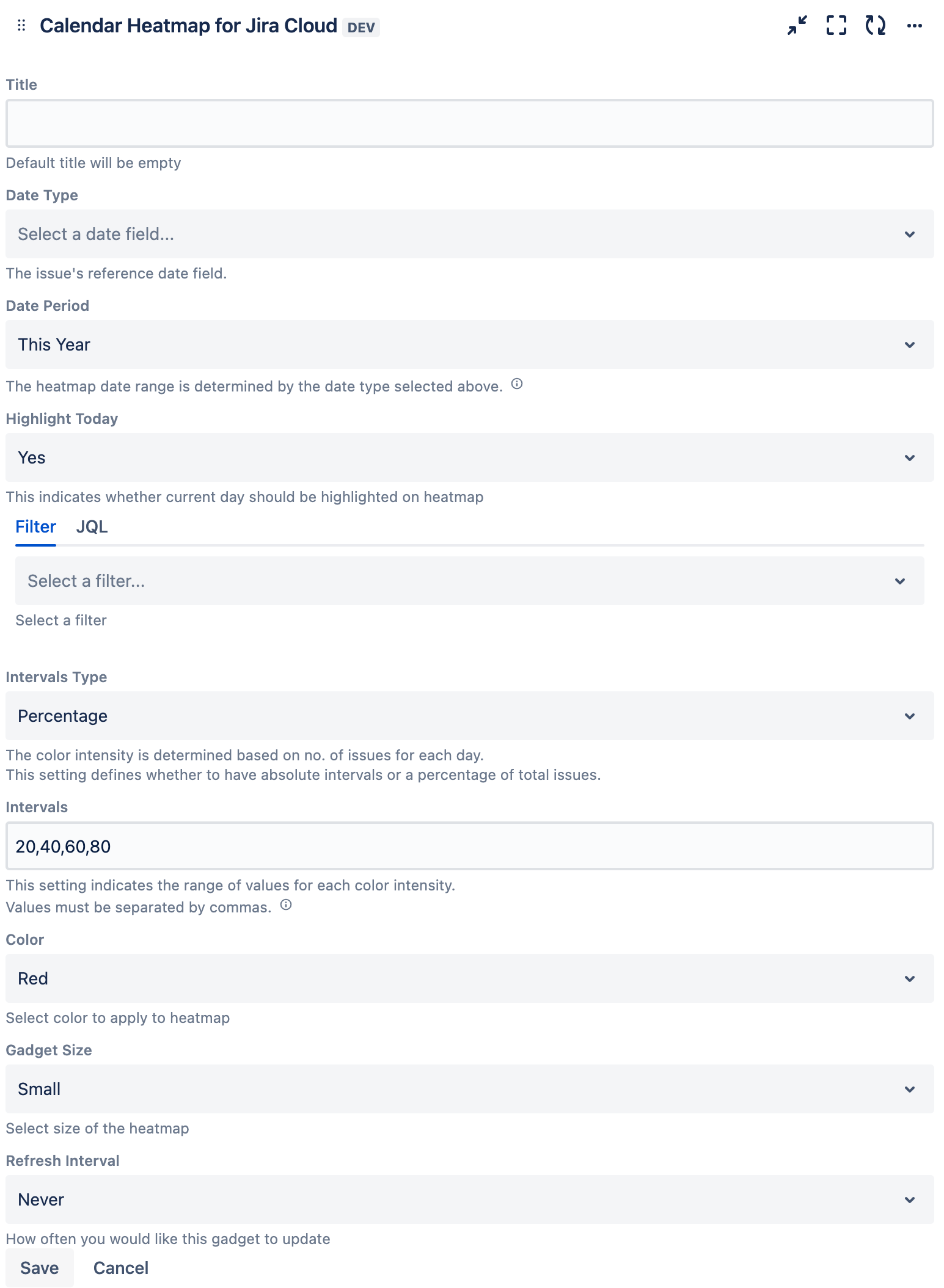Viewport: 944px width, 1288px height.
Task: Open the Select a filter dropdown
Action: click(x=469, y=581)
